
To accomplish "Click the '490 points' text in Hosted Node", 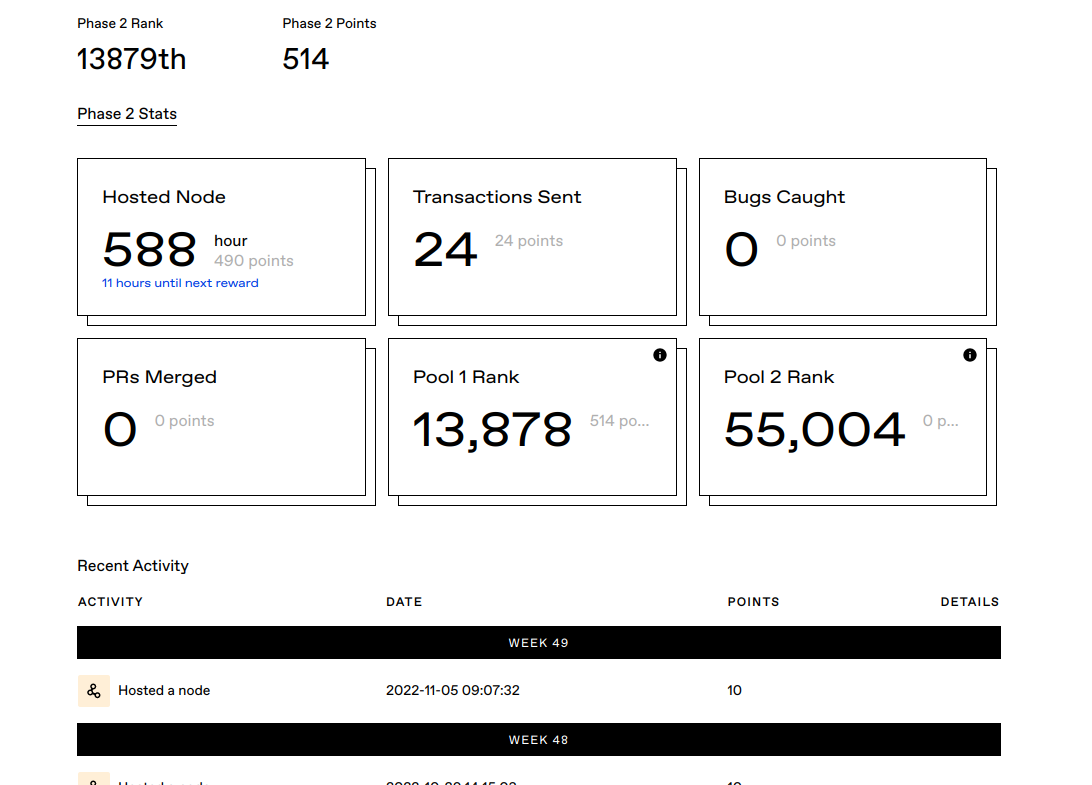I will coord(254,261).
